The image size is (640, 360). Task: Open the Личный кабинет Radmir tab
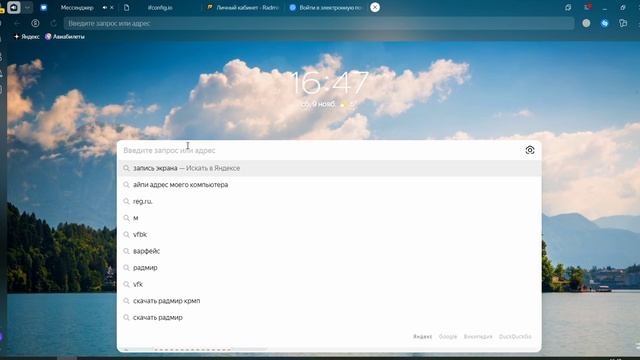pos(243,7)
